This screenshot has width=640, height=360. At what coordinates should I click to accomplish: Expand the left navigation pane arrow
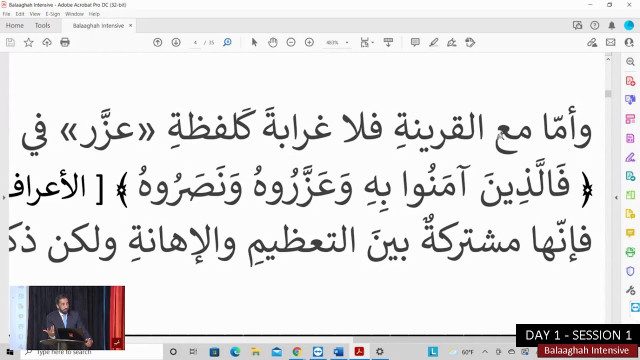(4, 198)
